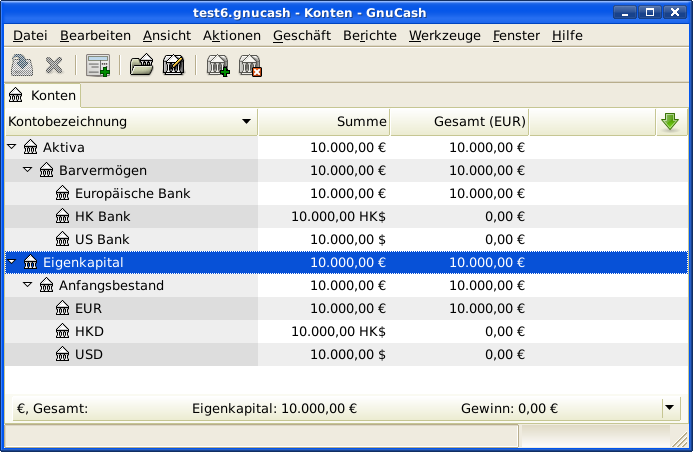Click the Open account folder icon
The width and height of the screenshot is (693, 452).
(141, 66)
